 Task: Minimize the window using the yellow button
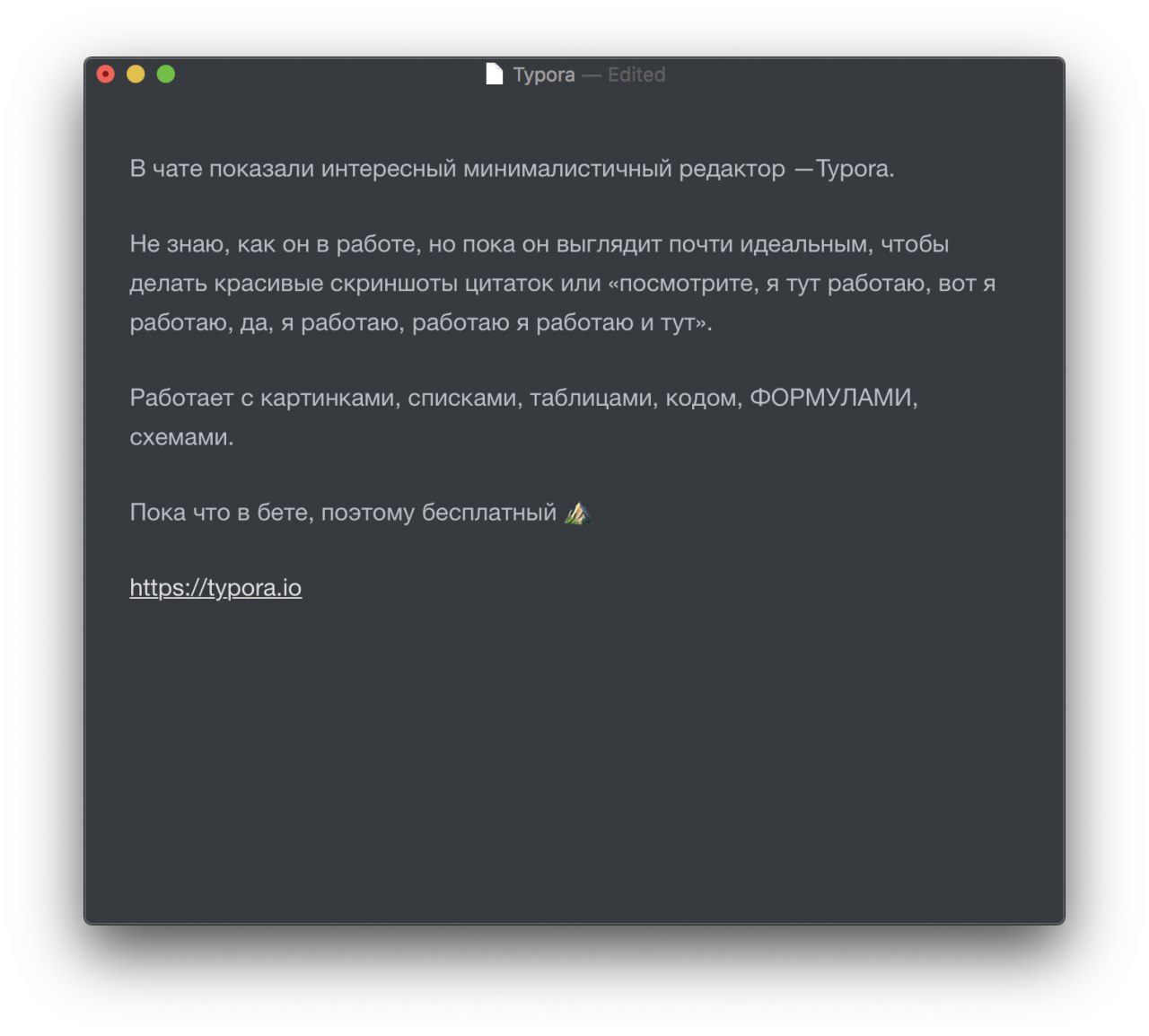(x=136, y=75)
